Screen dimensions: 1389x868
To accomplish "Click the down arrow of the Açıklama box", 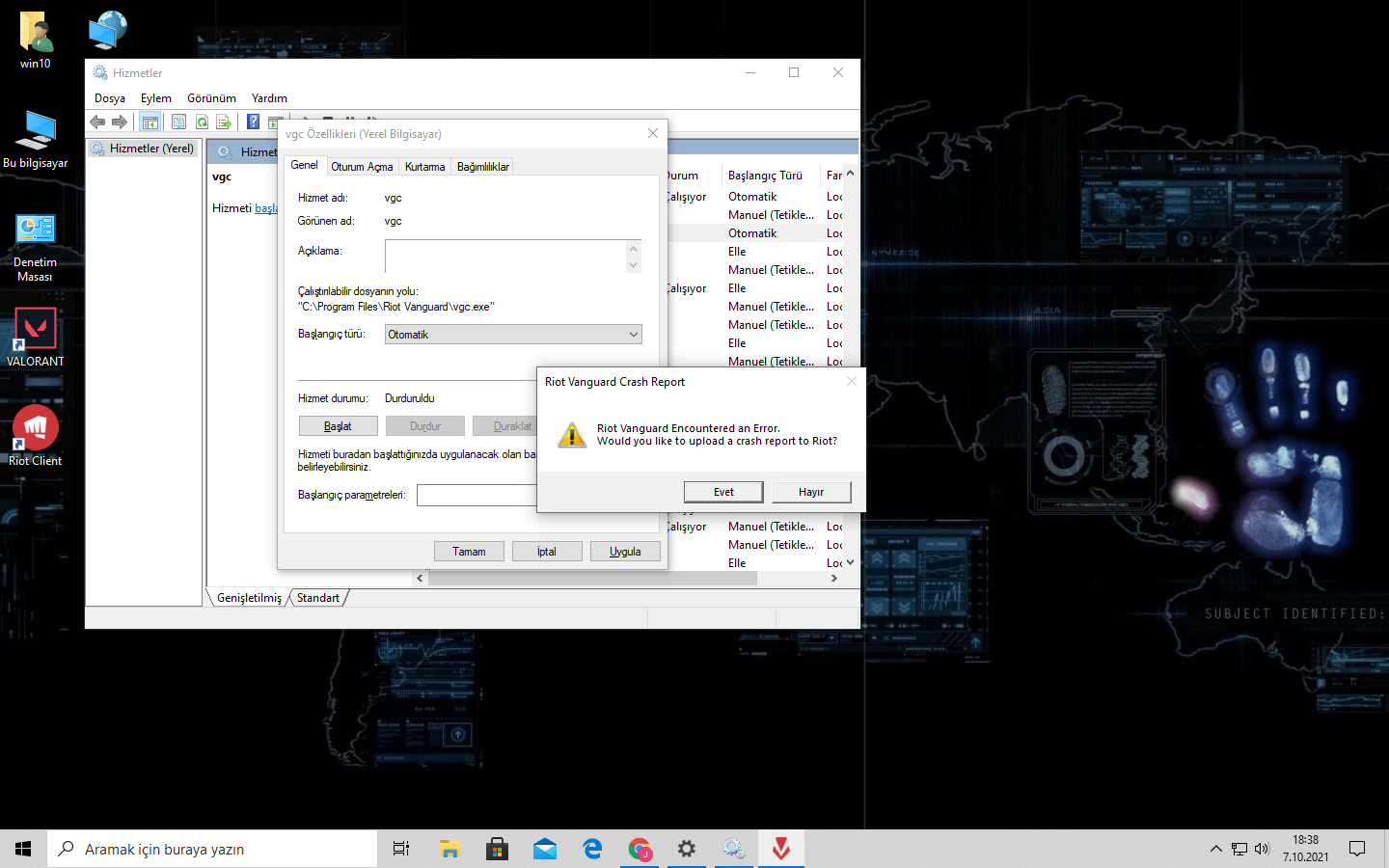I will pos(634,265).
